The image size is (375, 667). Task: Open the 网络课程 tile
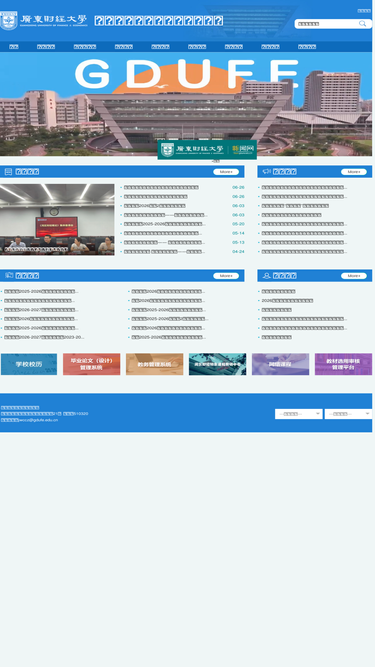[280, 364]
